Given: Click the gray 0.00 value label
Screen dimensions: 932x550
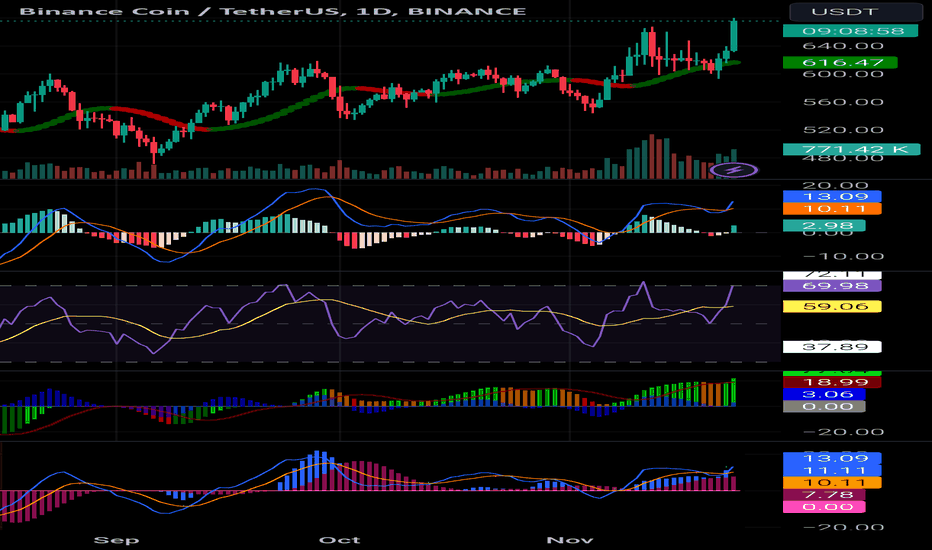Looking at the screenshot, I should (x=824, y=407).
